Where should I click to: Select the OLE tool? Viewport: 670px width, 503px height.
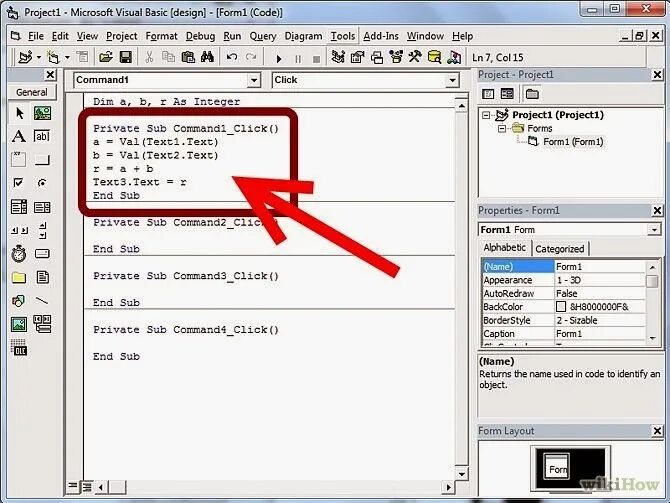(18, 347)
